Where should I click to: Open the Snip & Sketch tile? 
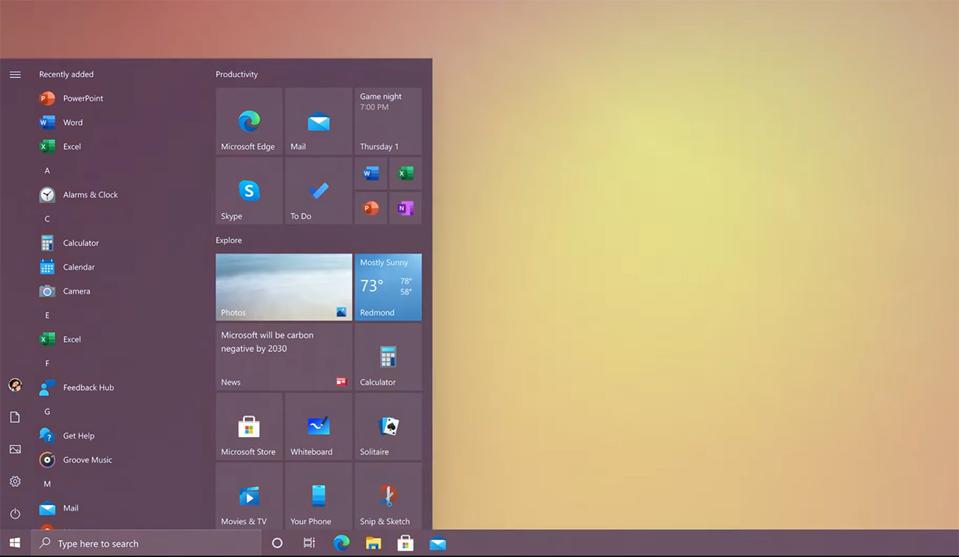coord(388,496)
